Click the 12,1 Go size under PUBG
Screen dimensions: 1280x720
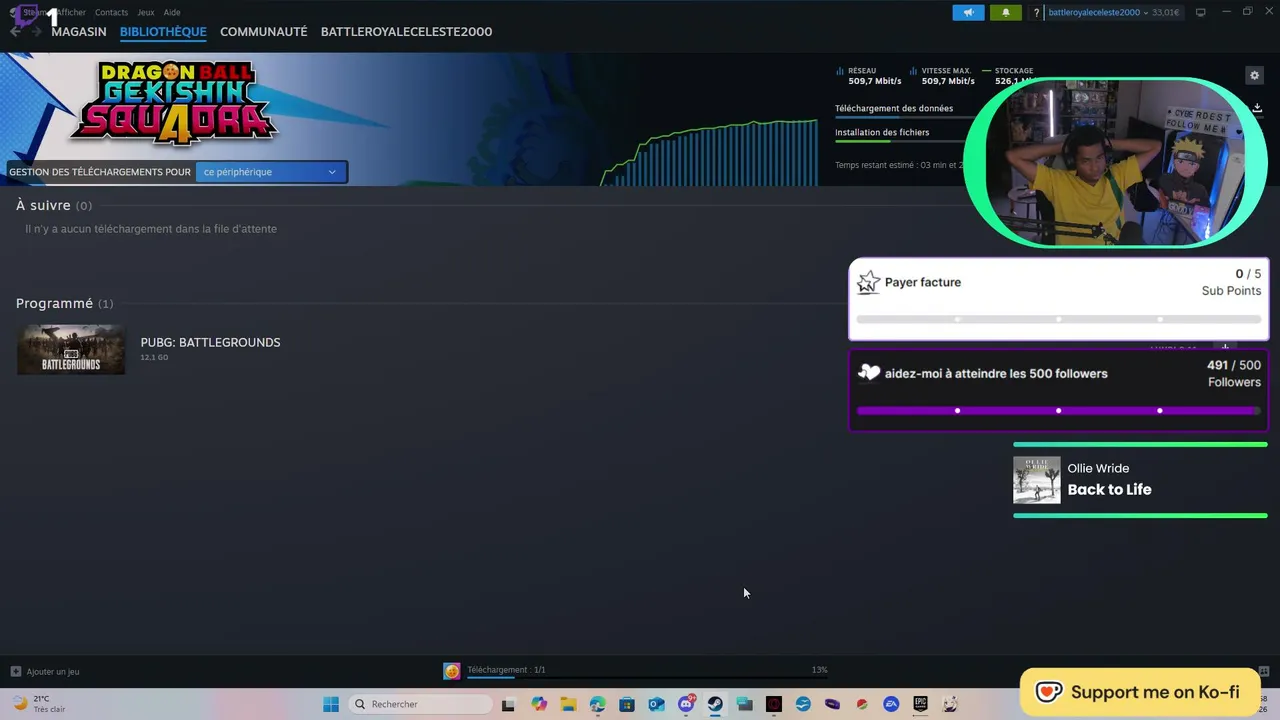pos(154,357)
